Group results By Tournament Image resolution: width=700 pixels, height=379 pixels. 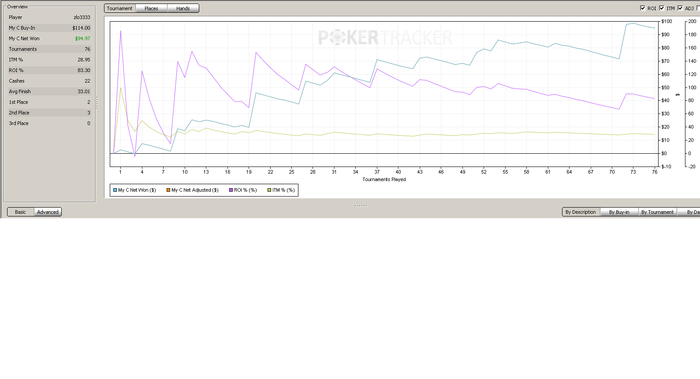(657, 212)
